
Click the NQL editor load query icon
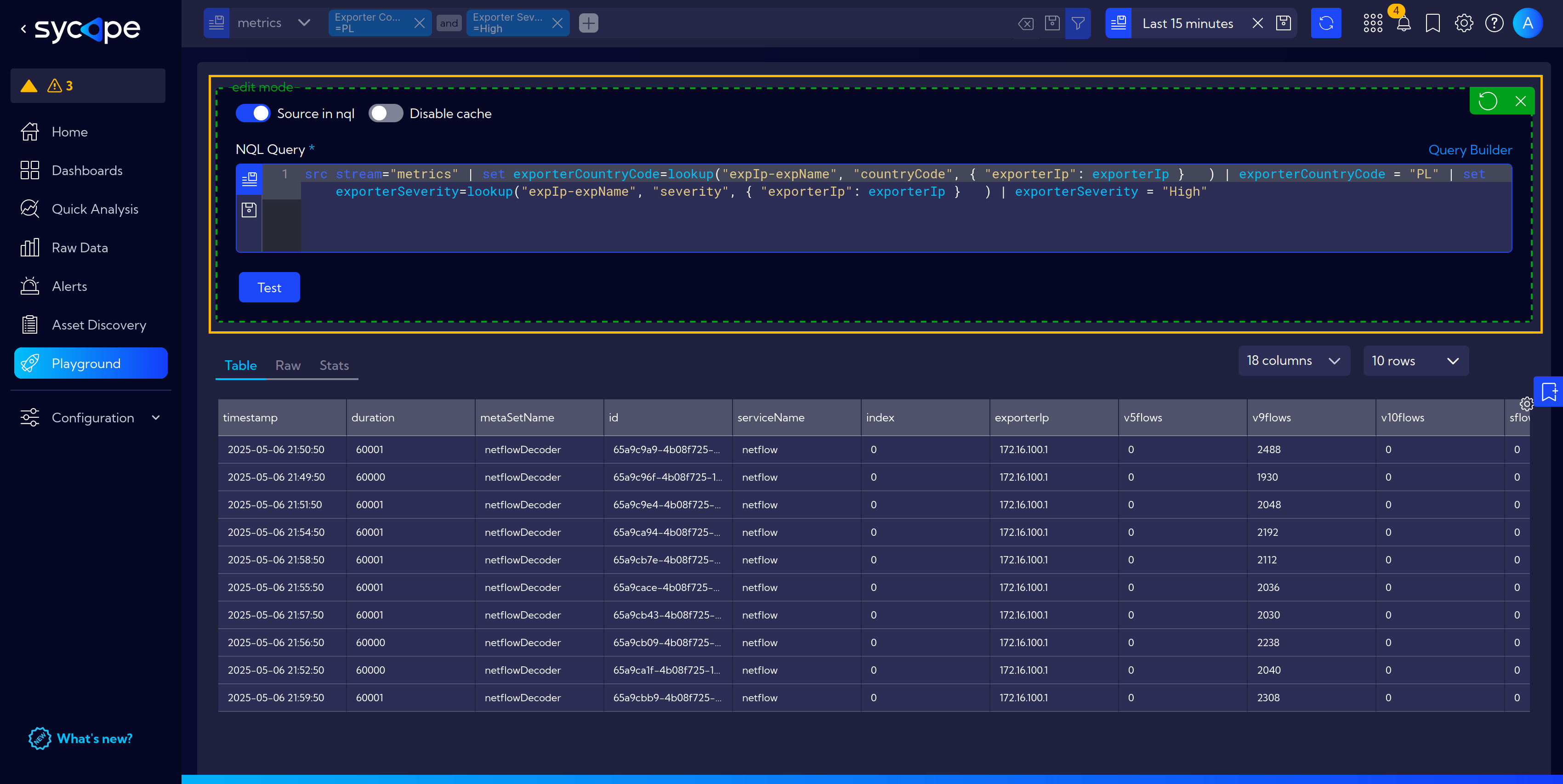coord(250,179)
